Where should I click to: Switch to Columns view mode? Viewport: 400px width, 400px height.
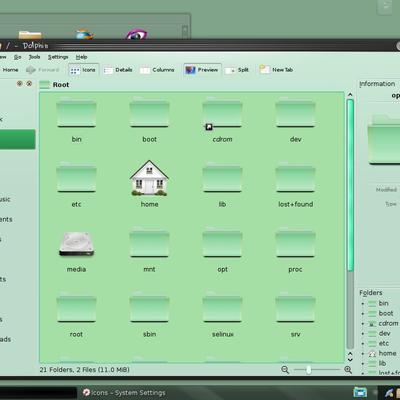click(x=157, y=70)
